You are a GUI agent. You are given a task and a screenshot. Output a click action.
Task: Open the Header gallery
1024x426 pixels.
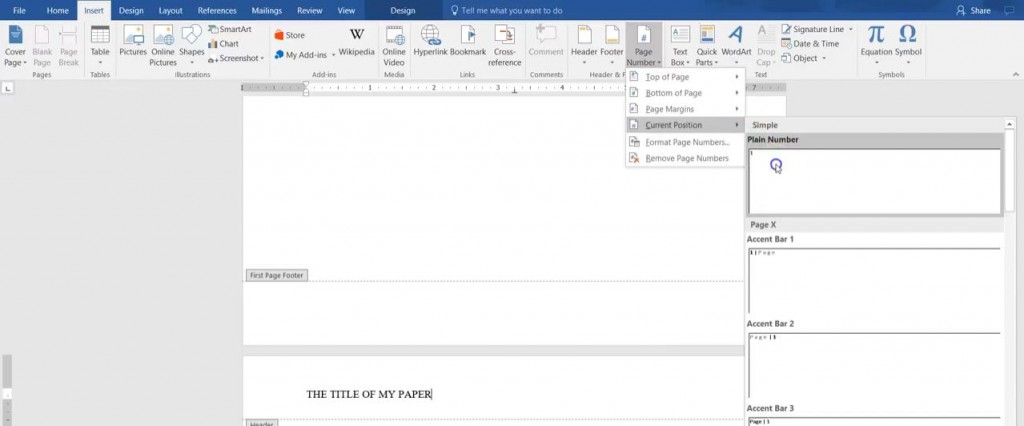tap(584, 46)
